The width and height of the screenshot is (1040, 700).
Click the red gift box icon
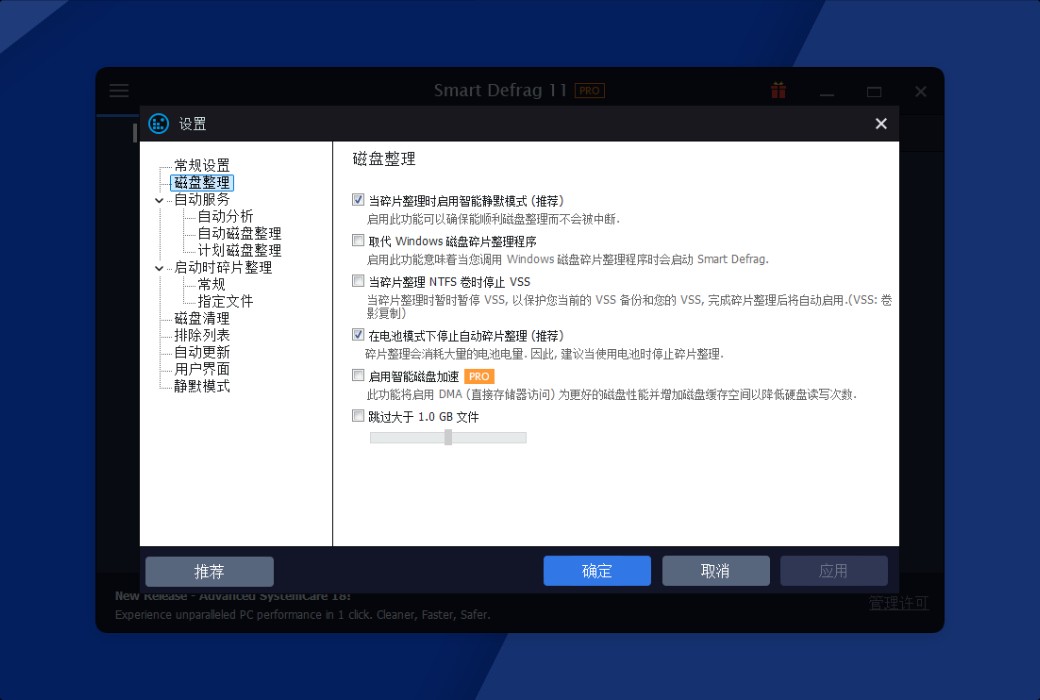[779, 90]
